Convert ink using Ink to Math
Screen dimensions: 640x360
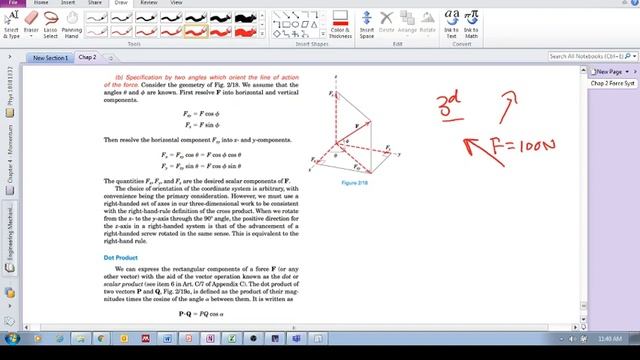[471, 24]
